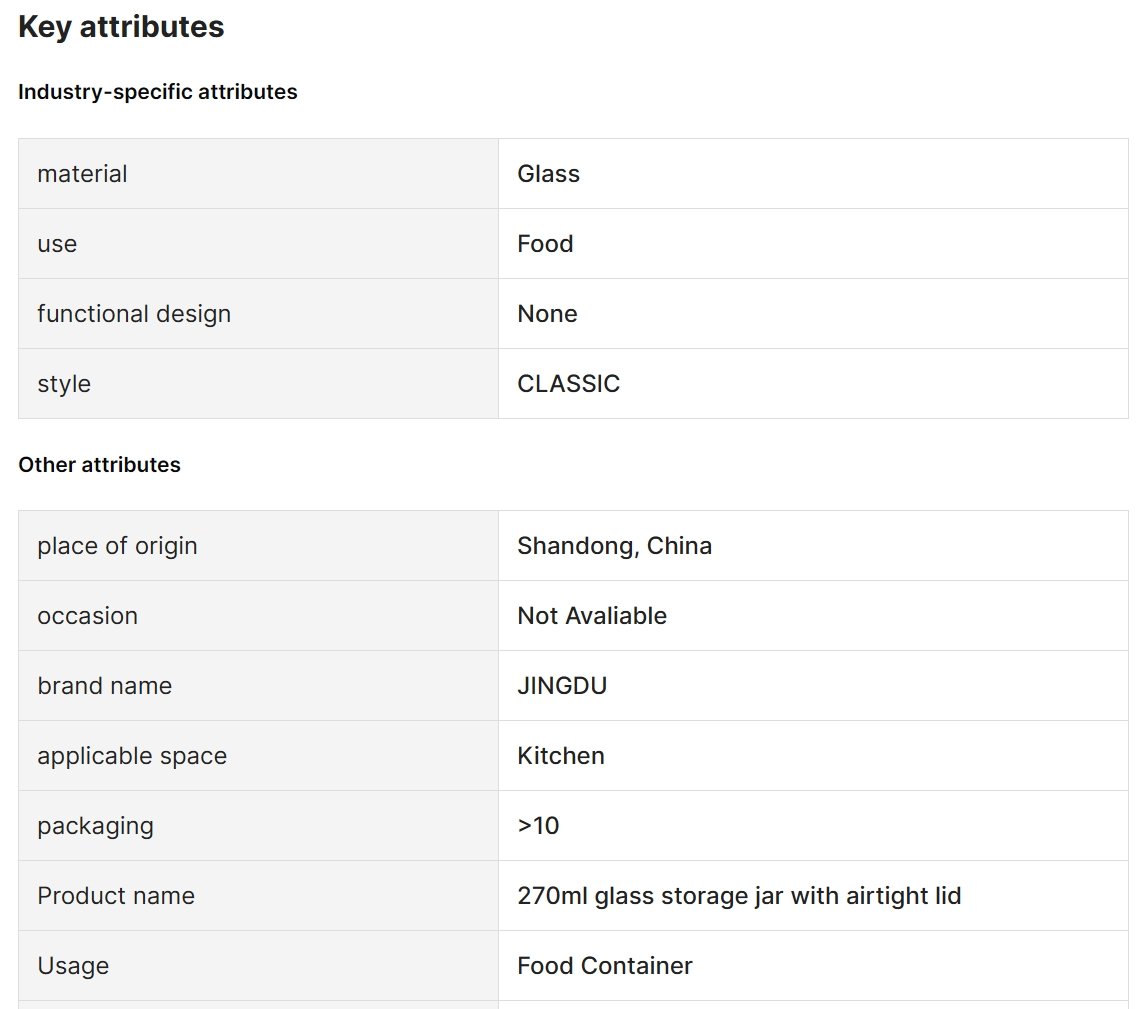Select the >10 packaging value
This screenshot has width=1138, height=1009.
[x=539, y=826]
